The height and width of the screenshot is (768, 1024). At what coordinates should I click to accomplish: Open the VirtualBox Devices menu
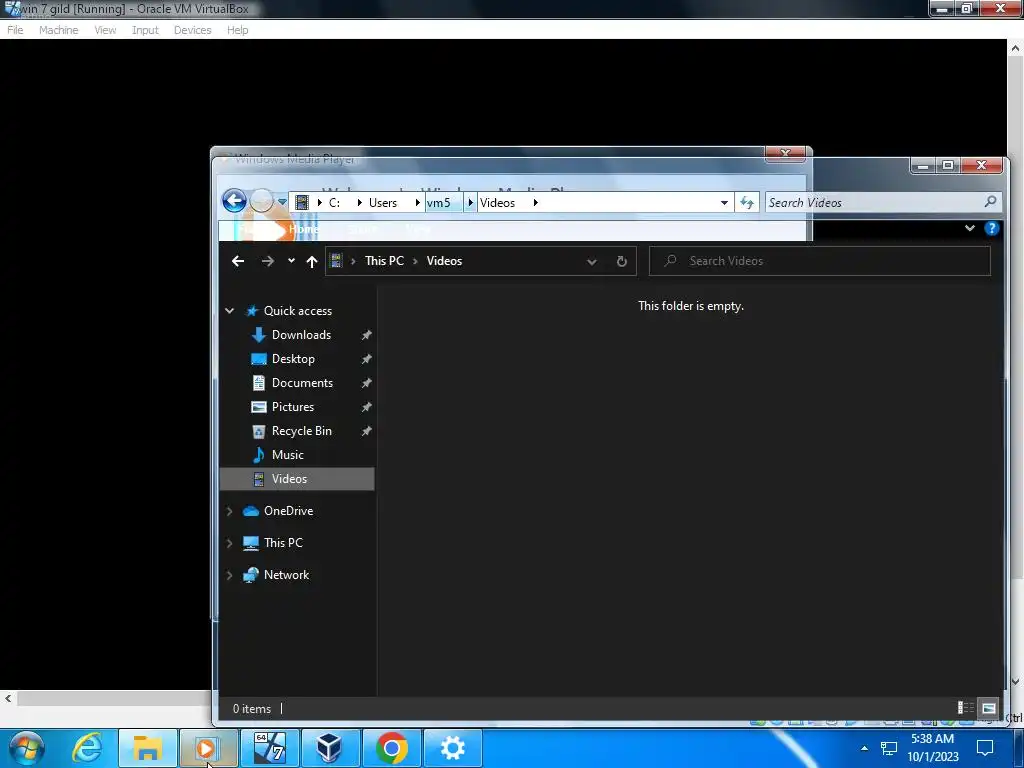[192, 30]
